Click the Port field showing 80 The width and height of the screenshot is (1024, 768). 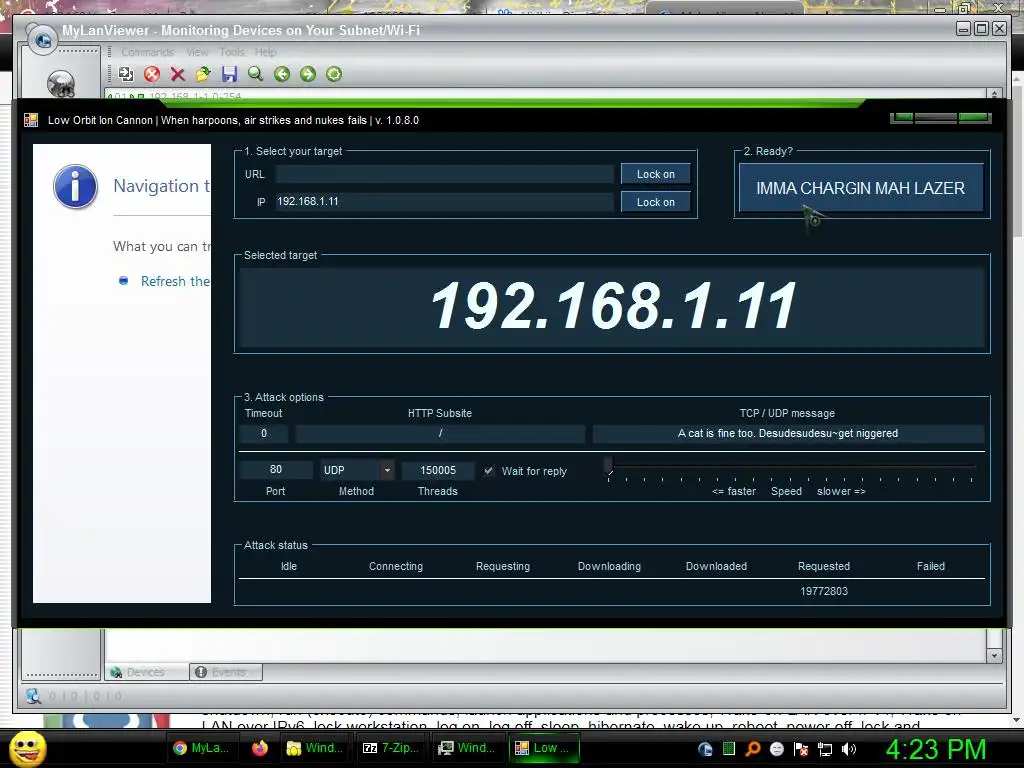click(276, 470)
